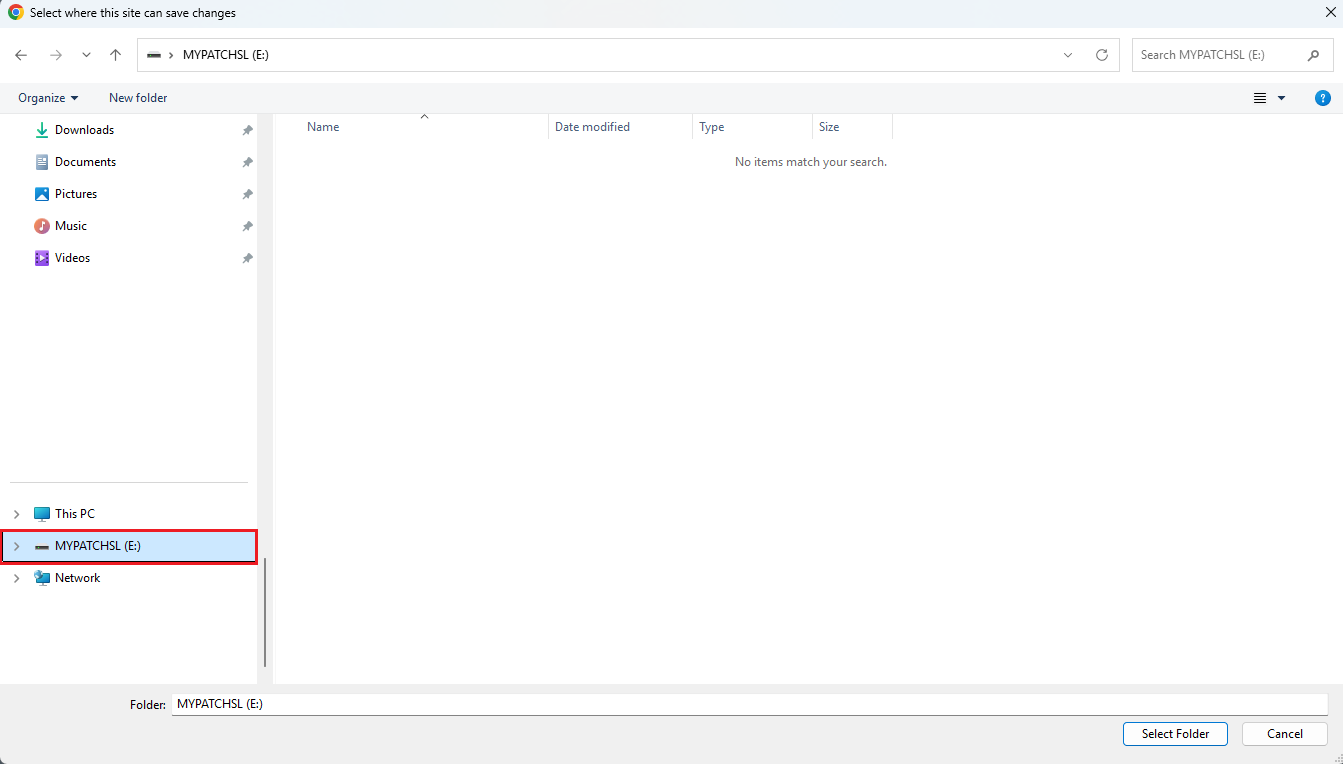Viewport: 1343px width, 764px height.
Task: Select the Pictures folder from sidebar
Action: [x=77, y=193]
